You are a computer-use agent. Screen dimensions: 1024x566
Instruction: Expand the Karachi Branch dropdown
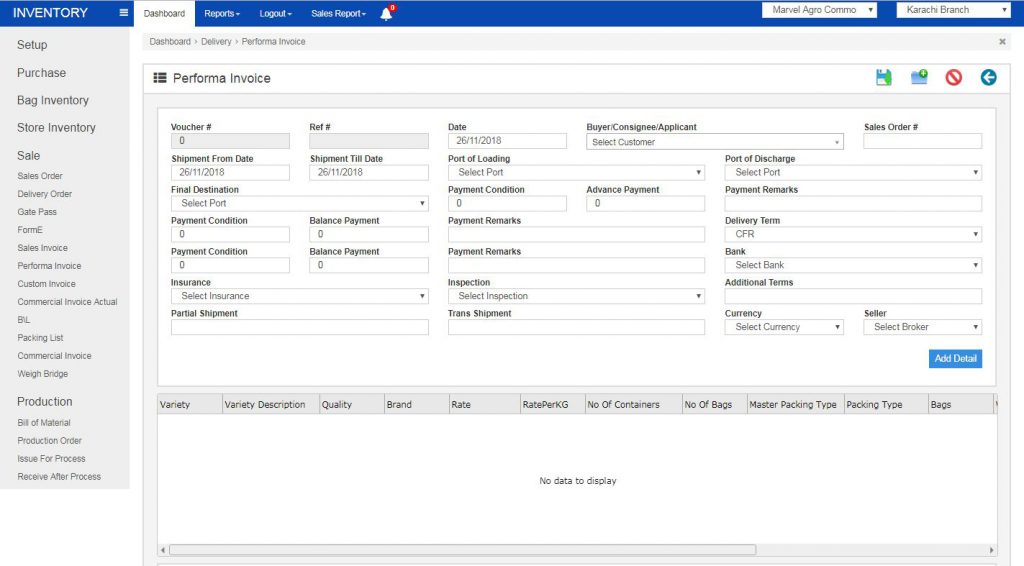pos(953,10)
